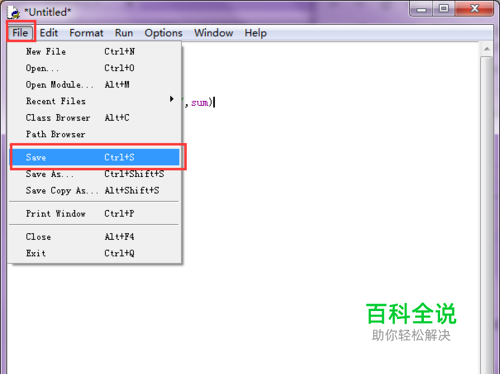Click the vertical scrollbar track
500x374 pixels.
point(487,215)
